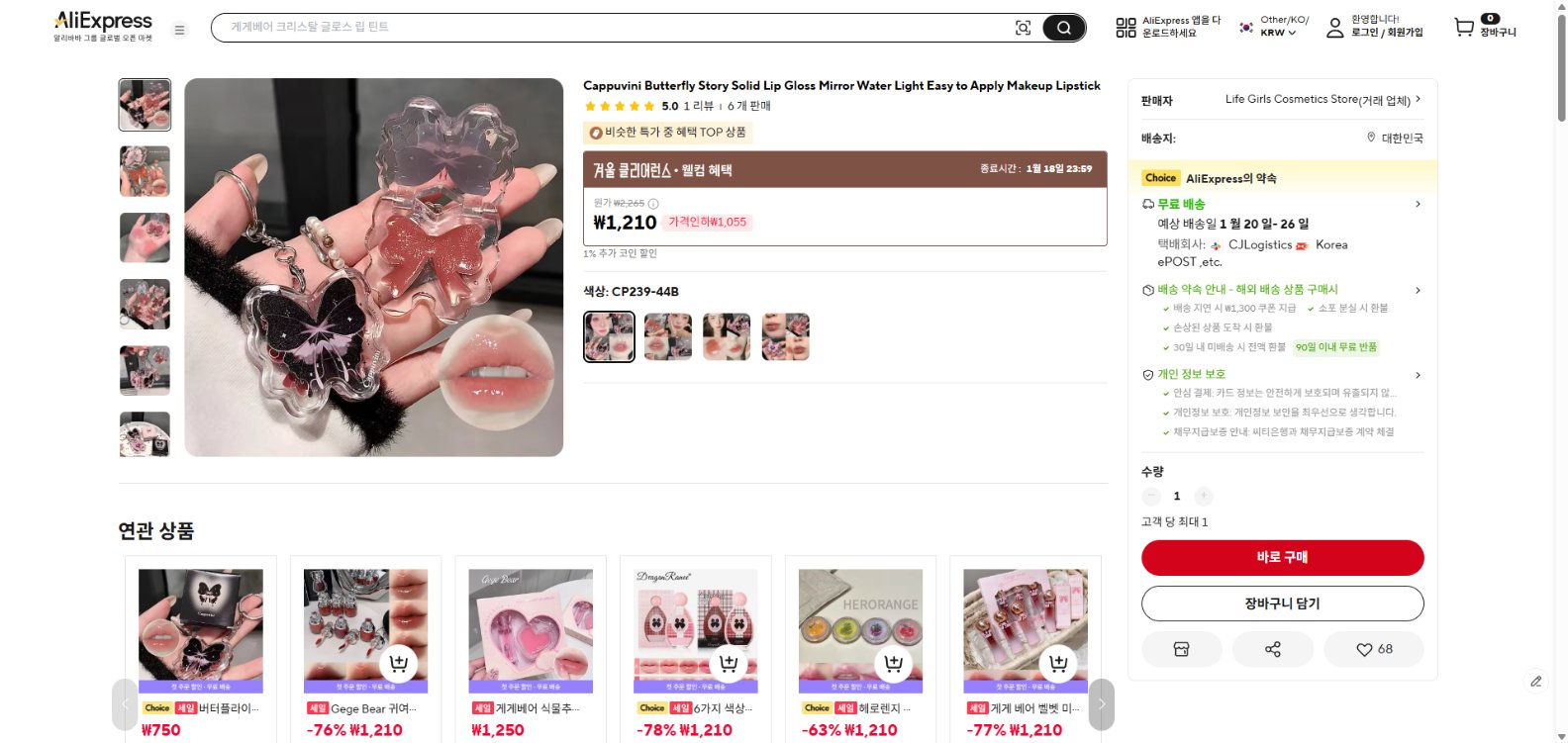This screenshot has width=1568, height=743.
Task: Click the hamburger category menu icon
Action: pos(179,30)
